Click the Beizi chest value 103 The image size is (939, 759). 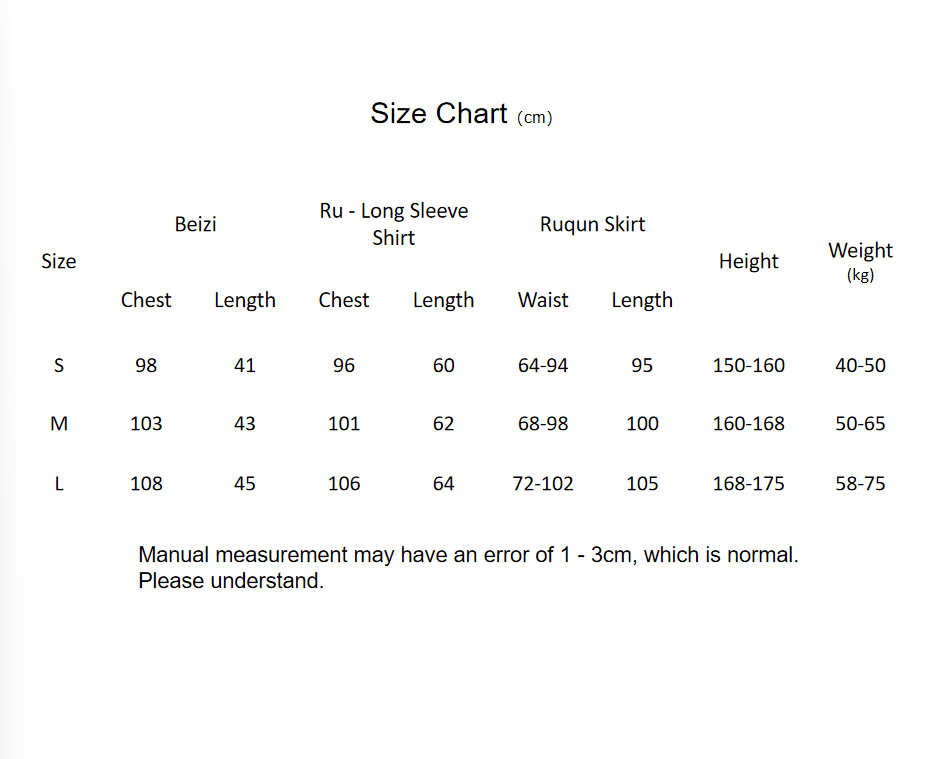click(146, 424)
